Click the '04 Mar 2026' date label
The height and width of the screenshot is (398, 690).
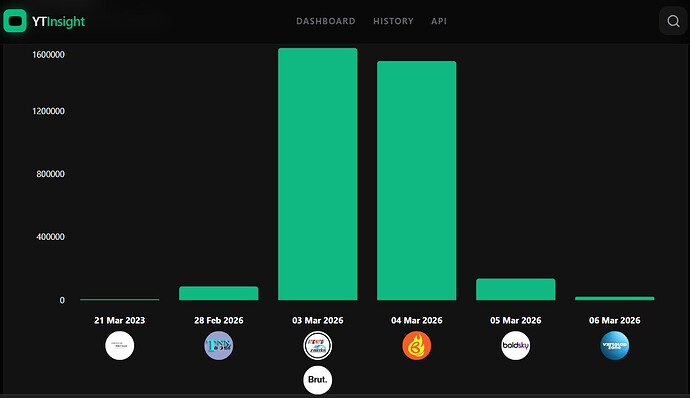tap(417, 321)
